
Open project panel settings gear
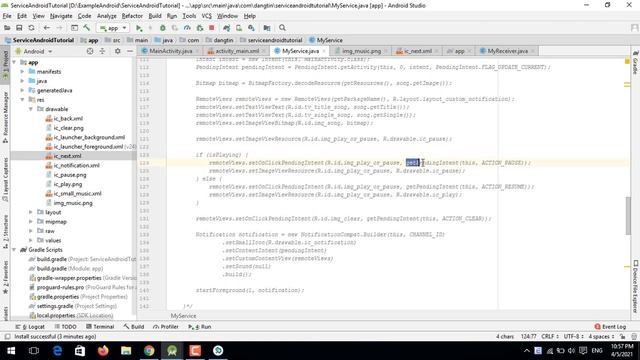pos(118,51)
